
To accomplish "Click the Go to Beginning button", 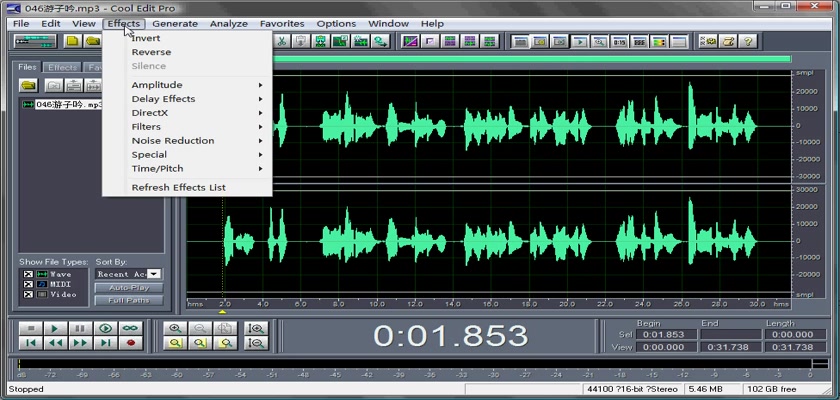I will 31,343.
